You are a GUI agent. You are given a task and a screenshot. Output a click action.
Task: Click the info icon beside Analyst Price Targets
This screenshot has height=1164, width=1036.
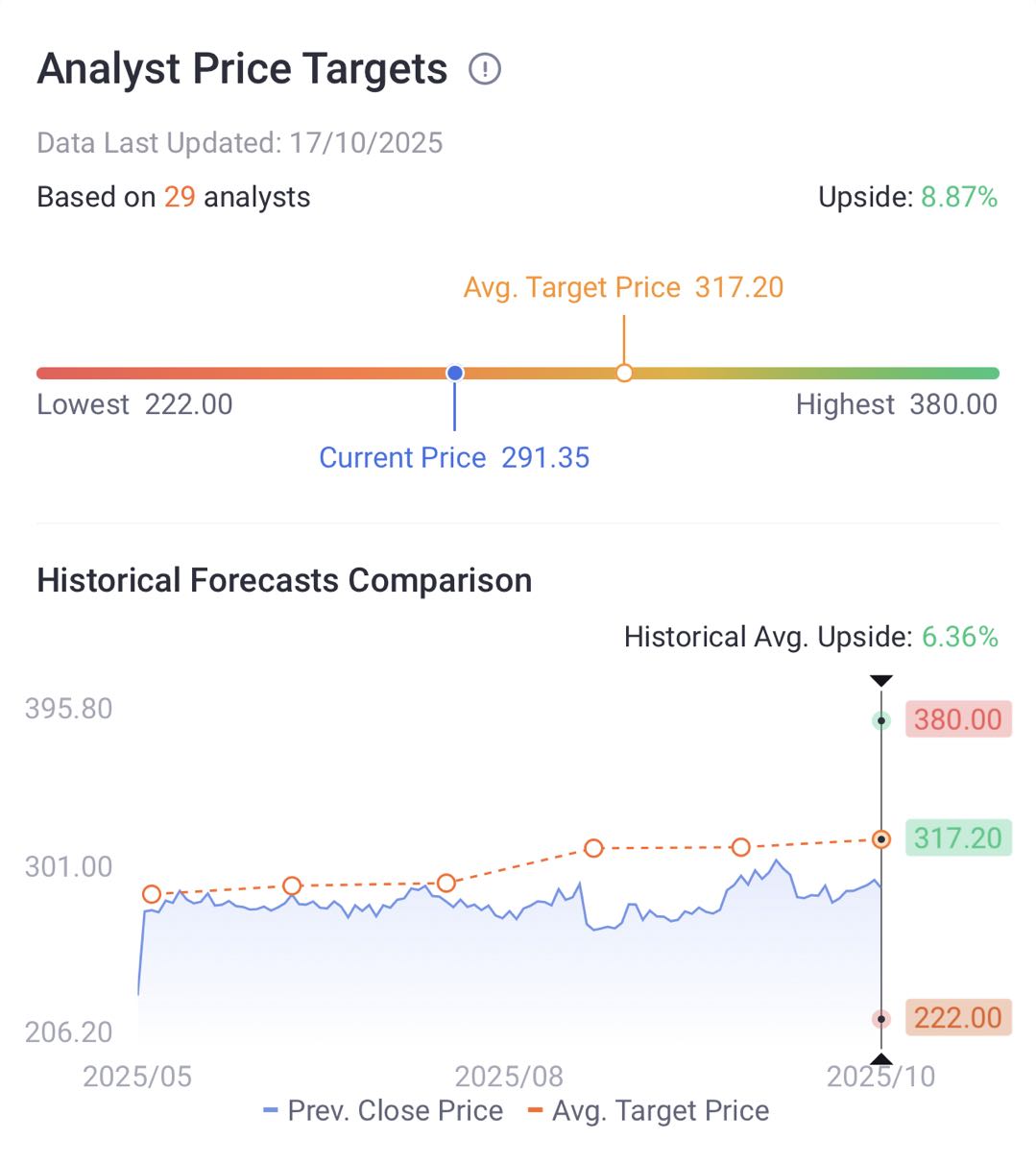click(485, 69)
